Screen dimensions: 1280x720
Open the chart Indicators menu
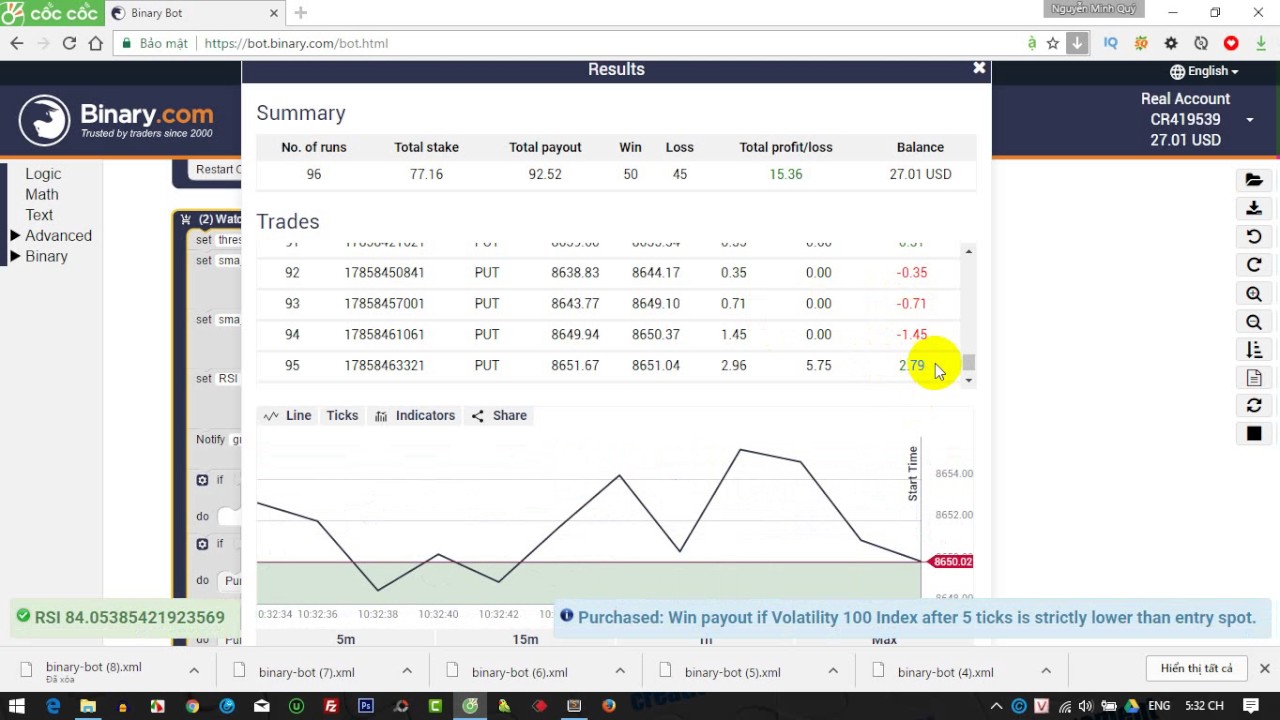[x=415, y=415]
